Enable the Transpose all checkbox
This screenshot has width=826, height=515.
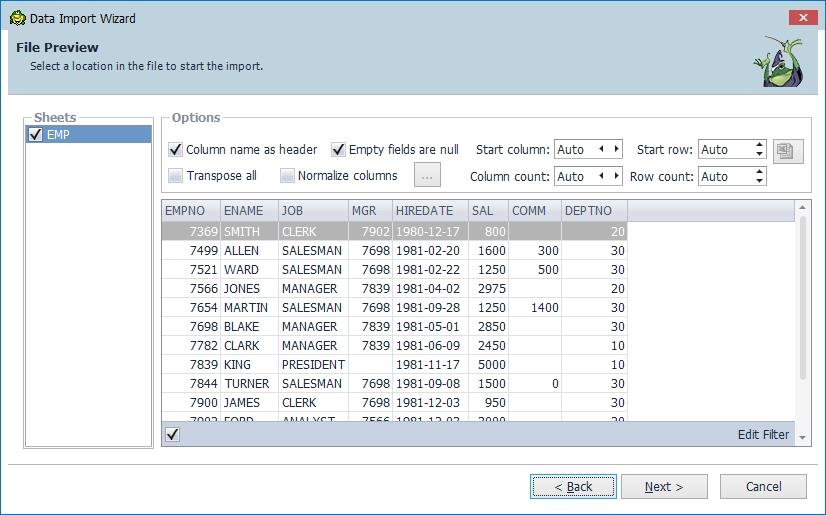176,176
